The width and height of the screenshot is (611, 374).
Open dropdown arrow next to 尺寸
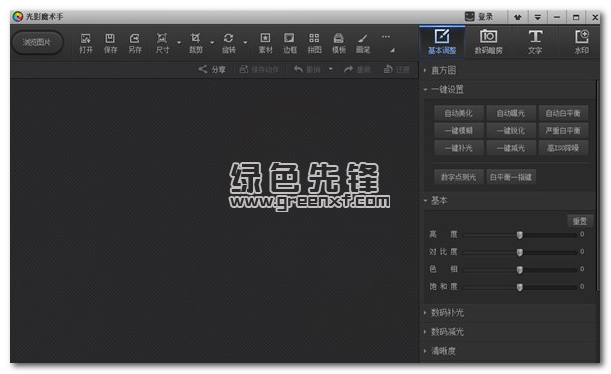click(x=179, y=42)
